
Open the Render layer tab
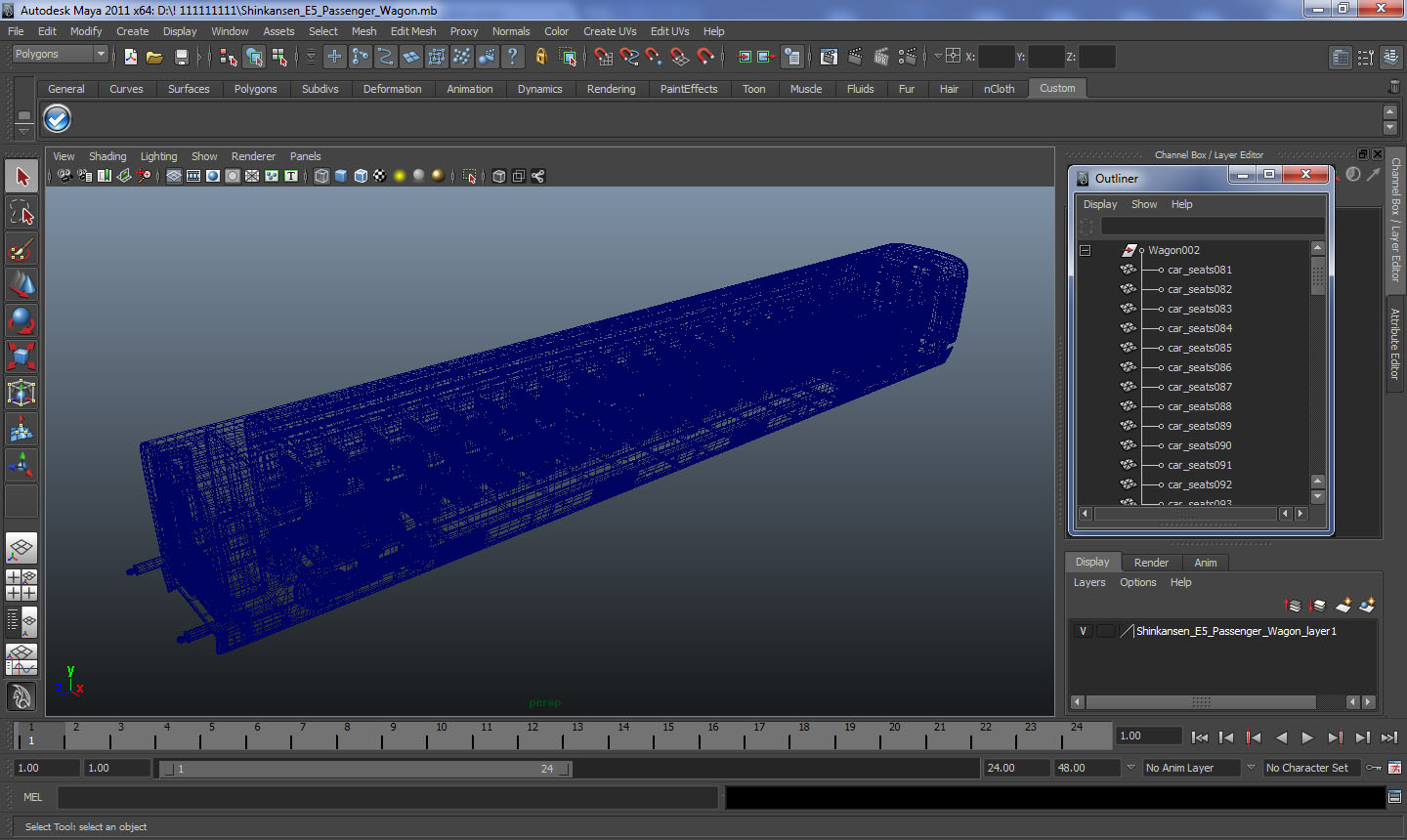1151,563
